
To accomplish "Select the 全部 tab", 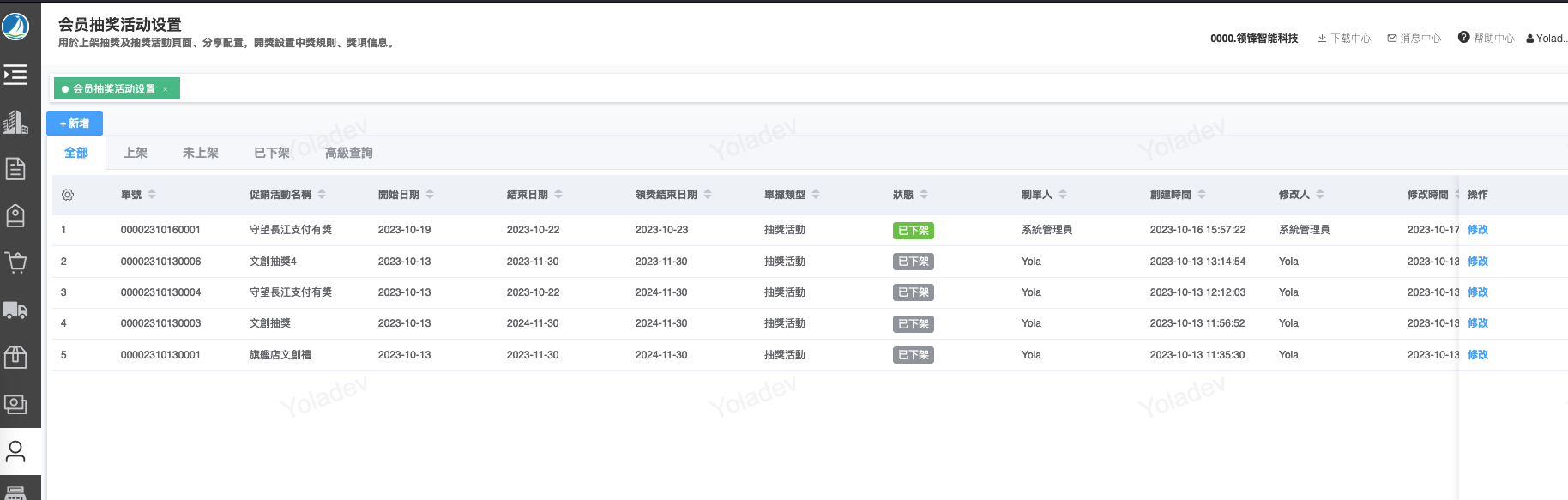I will coord(76,153).
